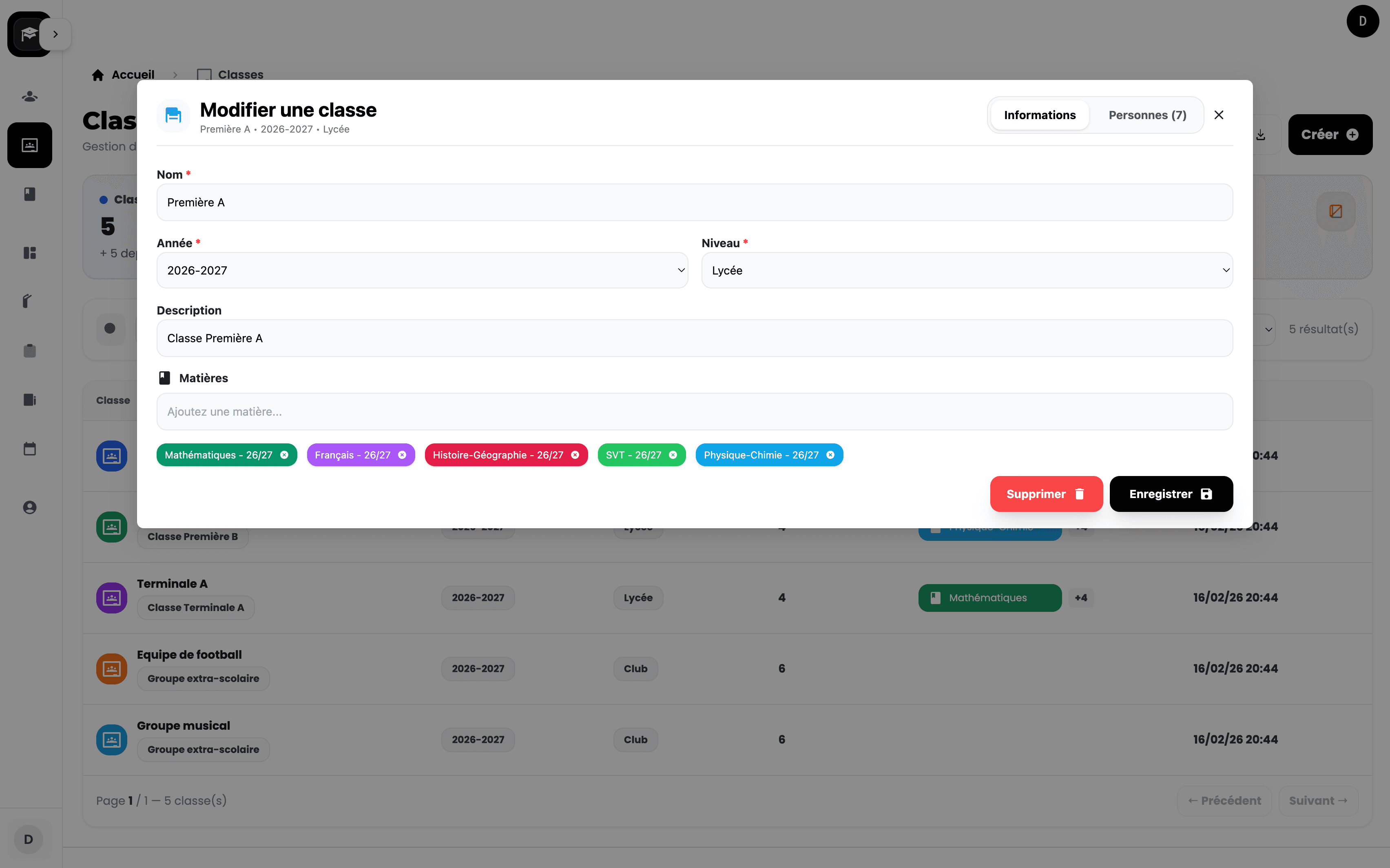Switch to the Personnes (7) tab
Viewport: 1390px width, 868px height.
click(1147, 115)
